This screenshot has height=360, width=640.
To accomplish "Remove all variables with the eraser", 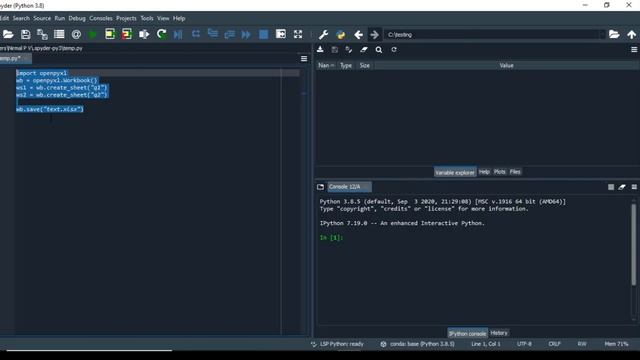I will point(364,49).
